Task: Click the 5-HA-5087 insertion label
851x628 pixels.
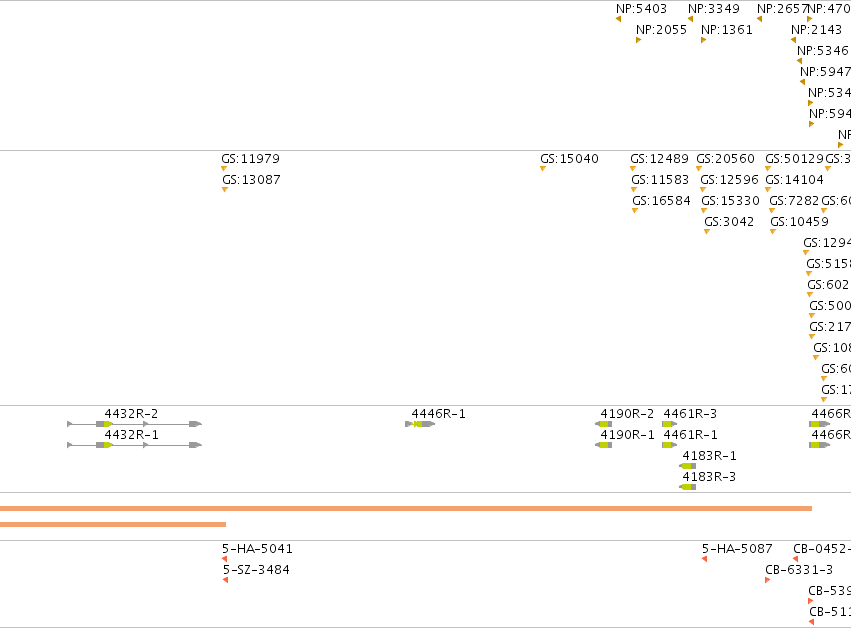Action: (x=737, y=549)
